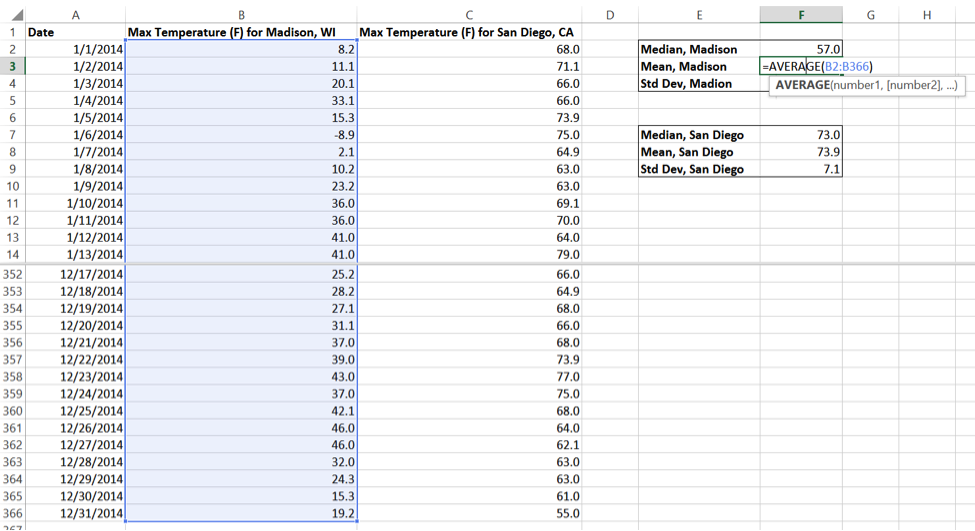The height and width of the screenshot is (531, 975).
Task: Click row header 366
Action: pyautogui.click(x=13, y=514)
